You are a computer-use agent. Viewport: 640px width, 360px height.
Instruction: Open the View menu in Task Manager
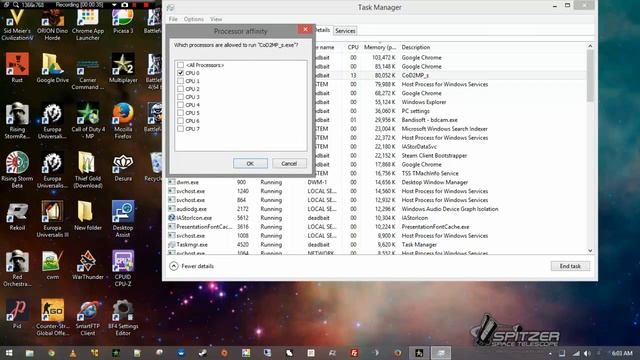(216, 19)
